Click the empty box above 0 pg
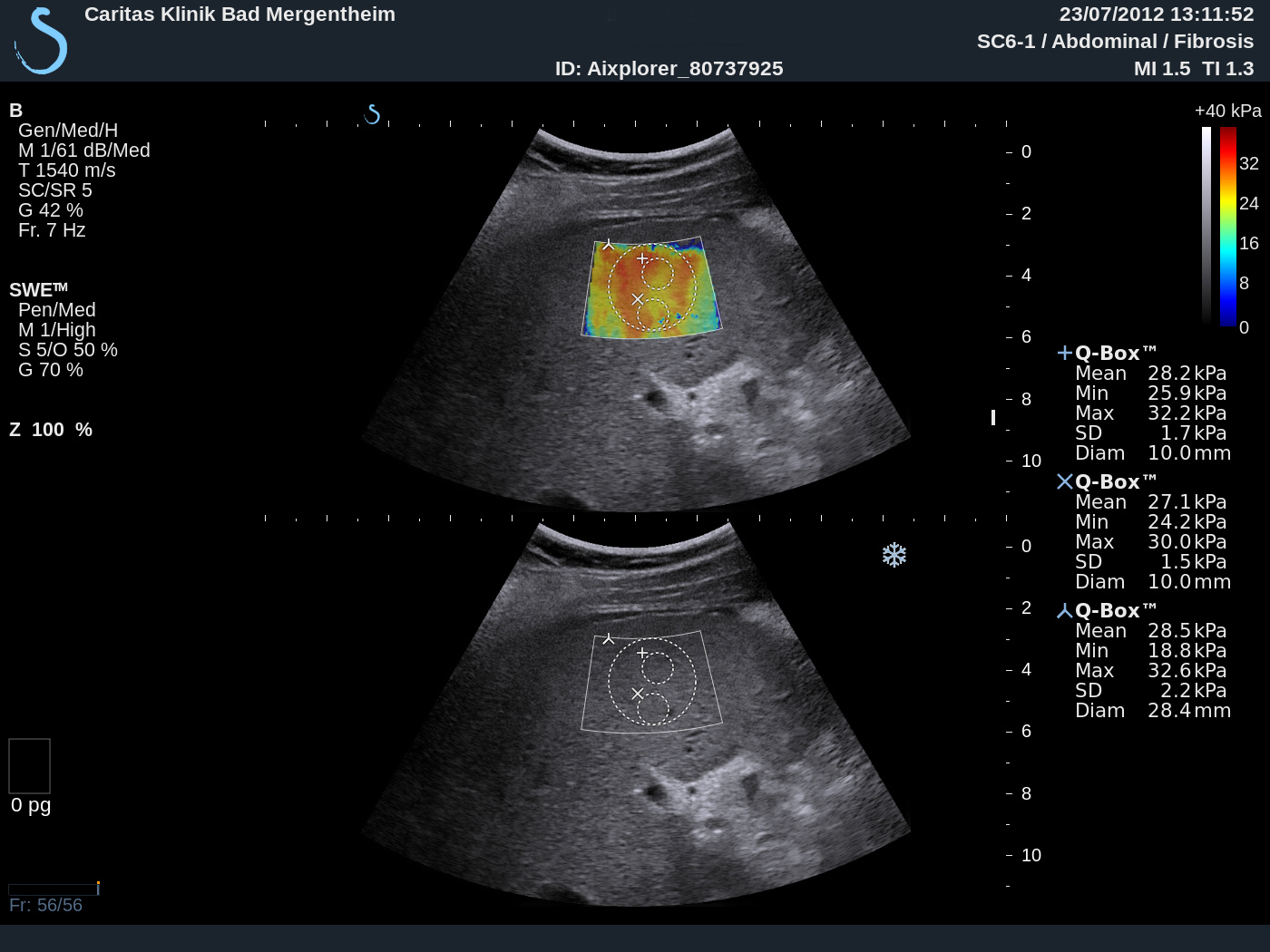 pyautogui.click(x=29, y=766)
